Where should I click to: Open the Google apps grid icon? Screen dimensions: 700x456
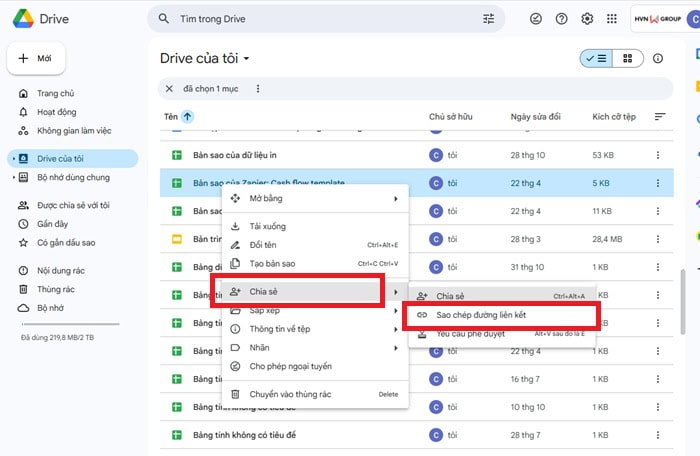pos(612,18)
